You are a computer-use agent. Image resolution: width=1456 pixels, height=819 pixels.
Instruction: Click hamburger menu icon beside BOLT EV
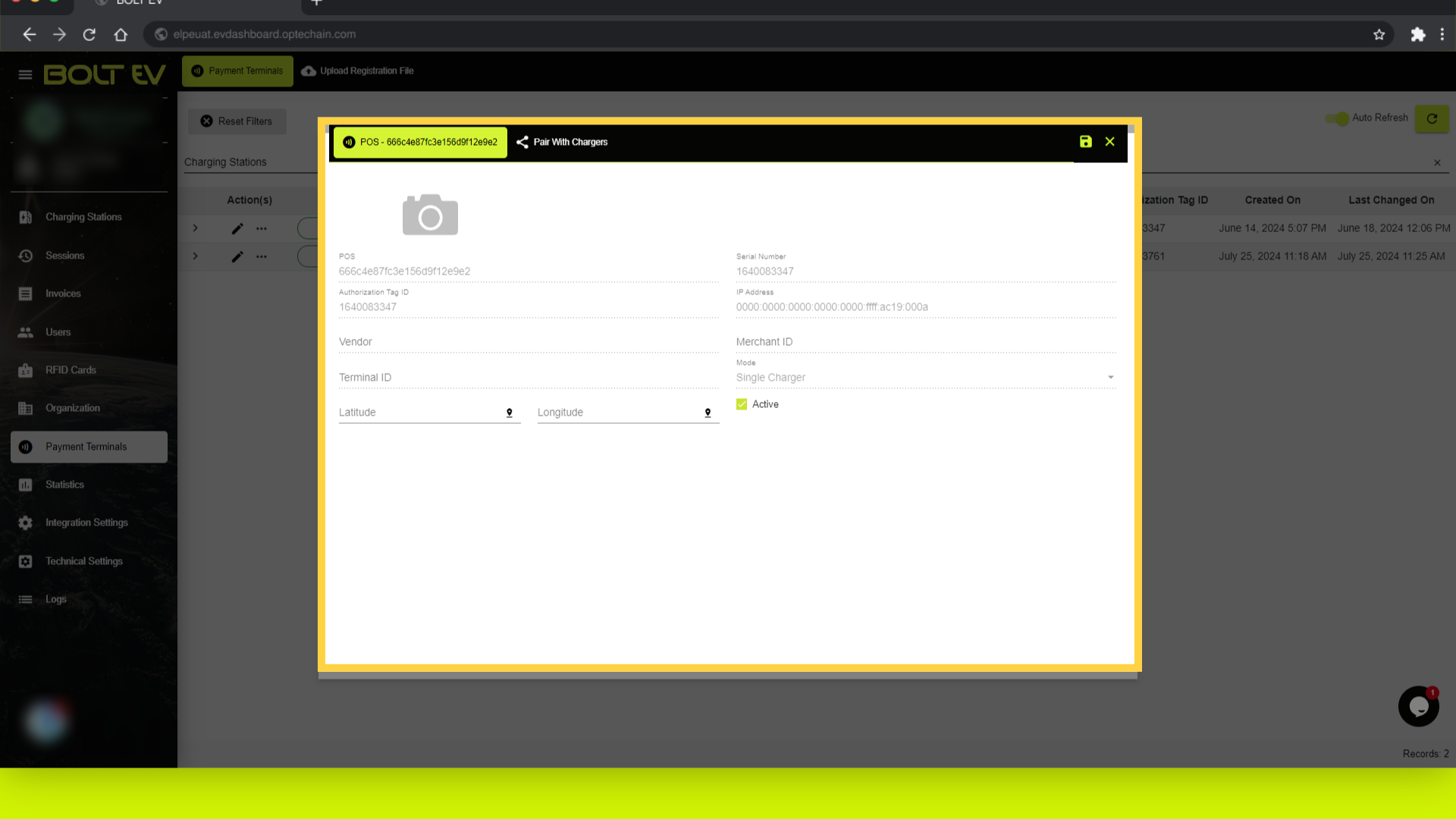(x=25, y=74)
